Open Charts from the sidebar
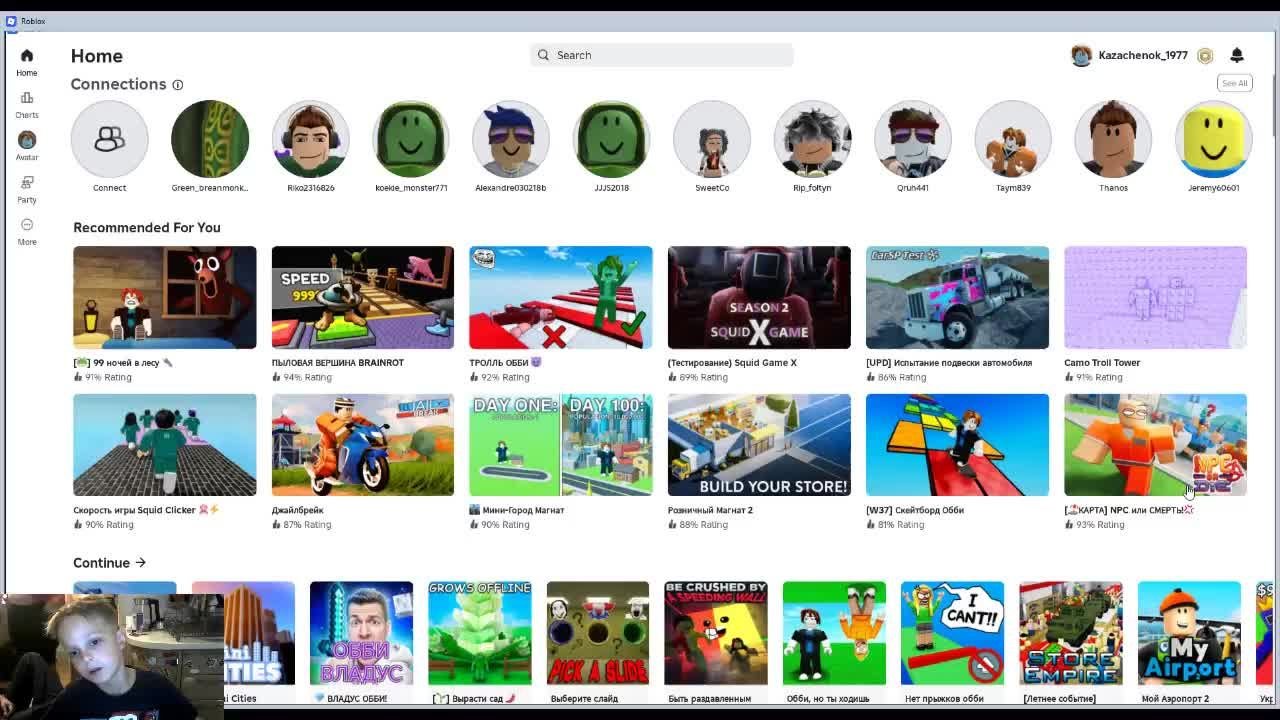The image size is (1280, 720). [27, 104]
